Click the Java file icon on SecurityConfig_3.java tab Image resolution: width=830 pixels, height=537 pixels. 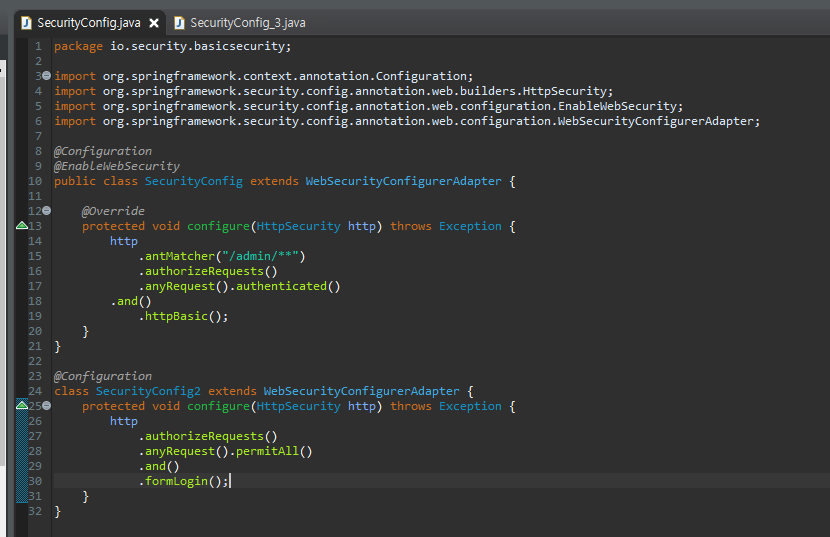(x=179, y=23)
